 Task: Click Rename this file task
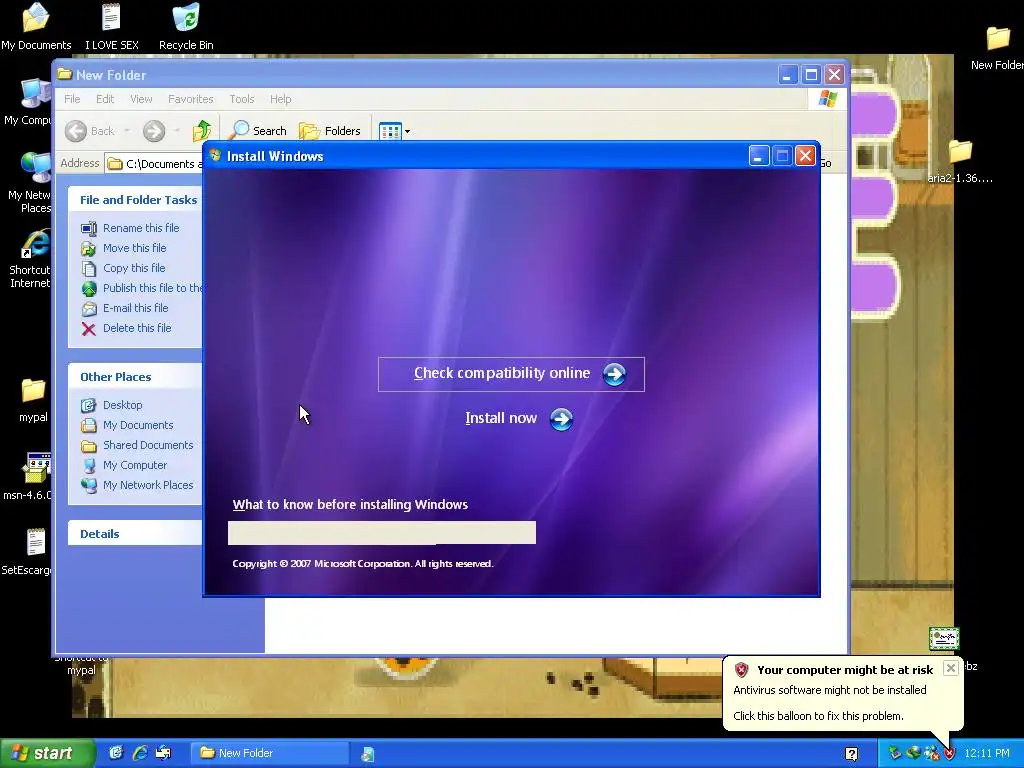tap(141, 228)
